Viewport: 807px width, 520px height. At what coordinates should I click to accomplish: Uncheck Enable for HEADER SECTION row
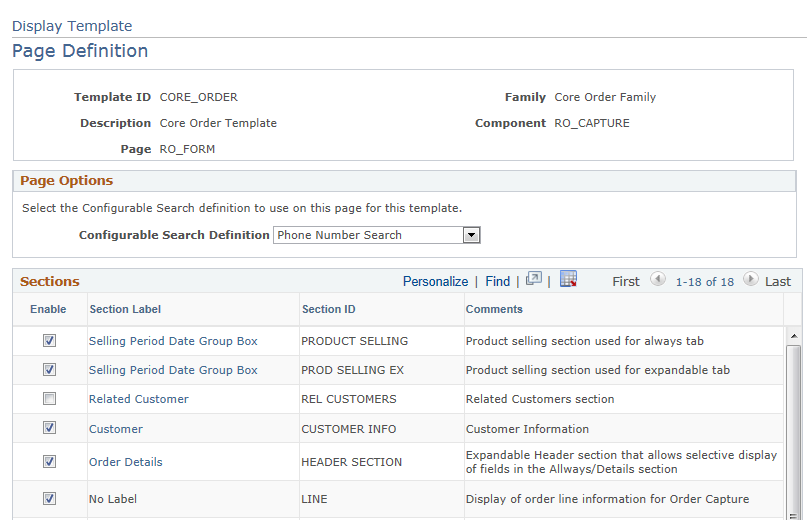click(49, 462)
